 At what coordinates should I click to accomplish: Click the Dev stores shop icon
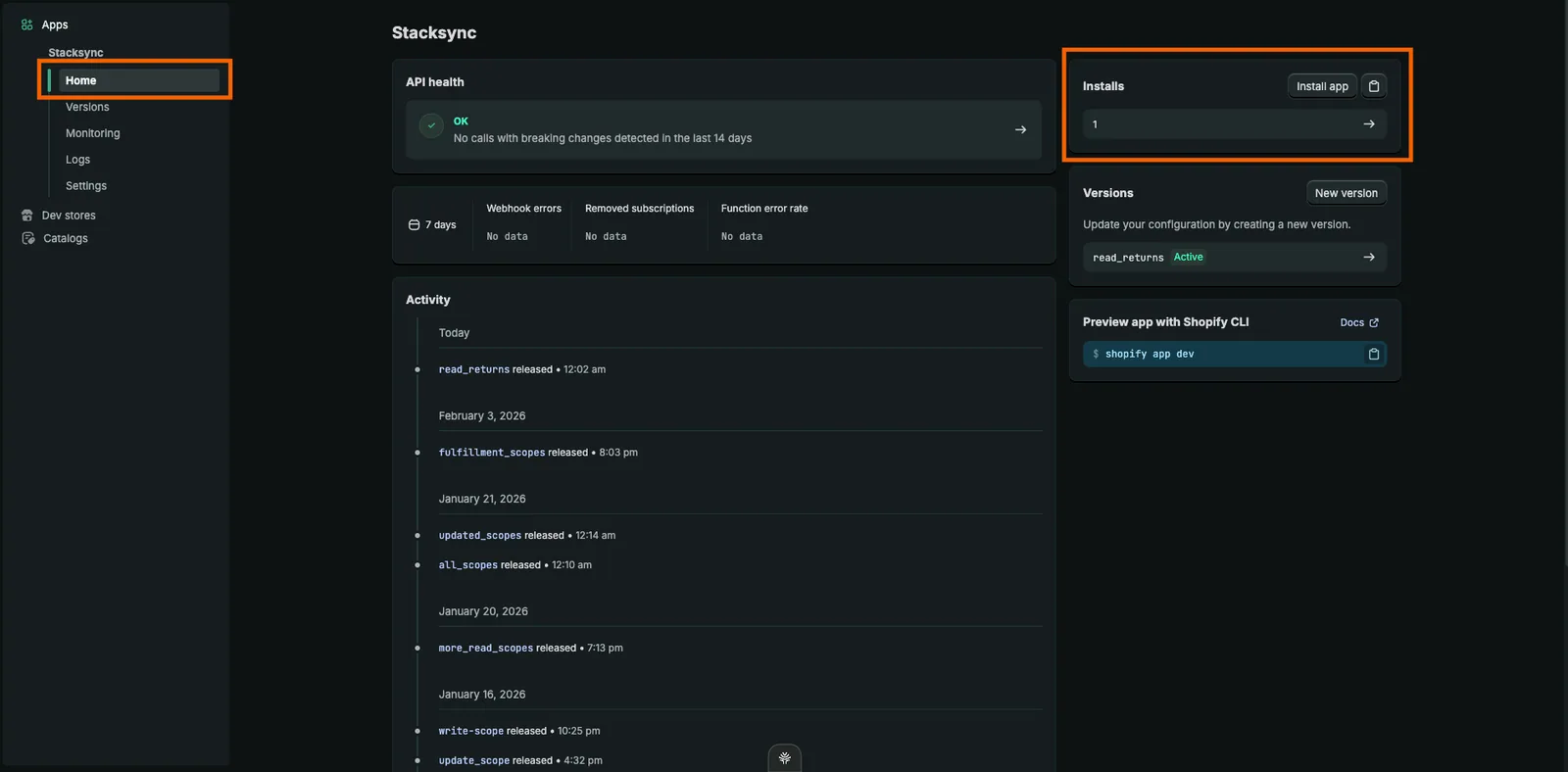(x=27, y=216)
